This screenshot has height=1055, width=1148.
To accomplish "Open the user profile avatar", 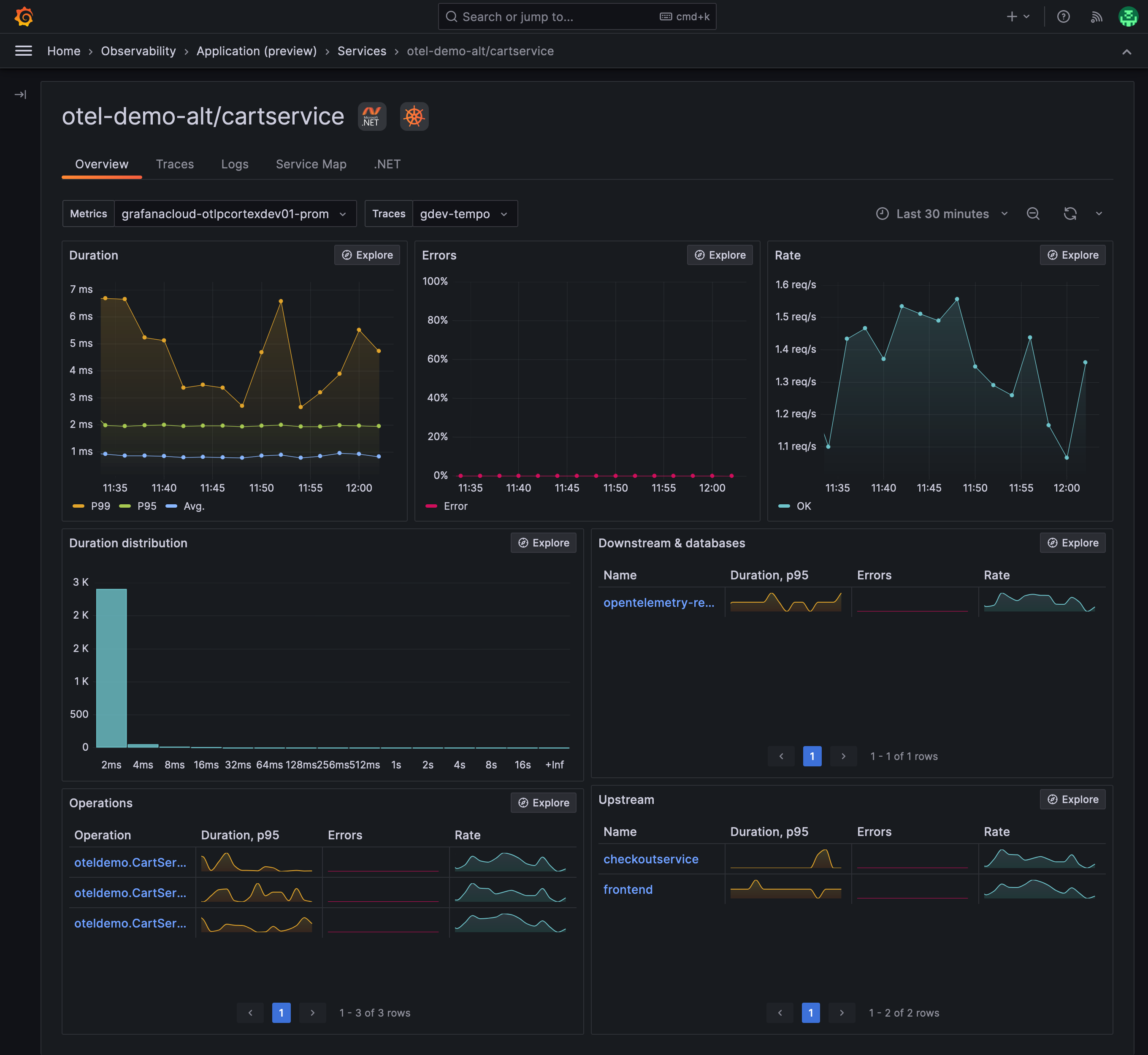I will (x=1128, y=16).
